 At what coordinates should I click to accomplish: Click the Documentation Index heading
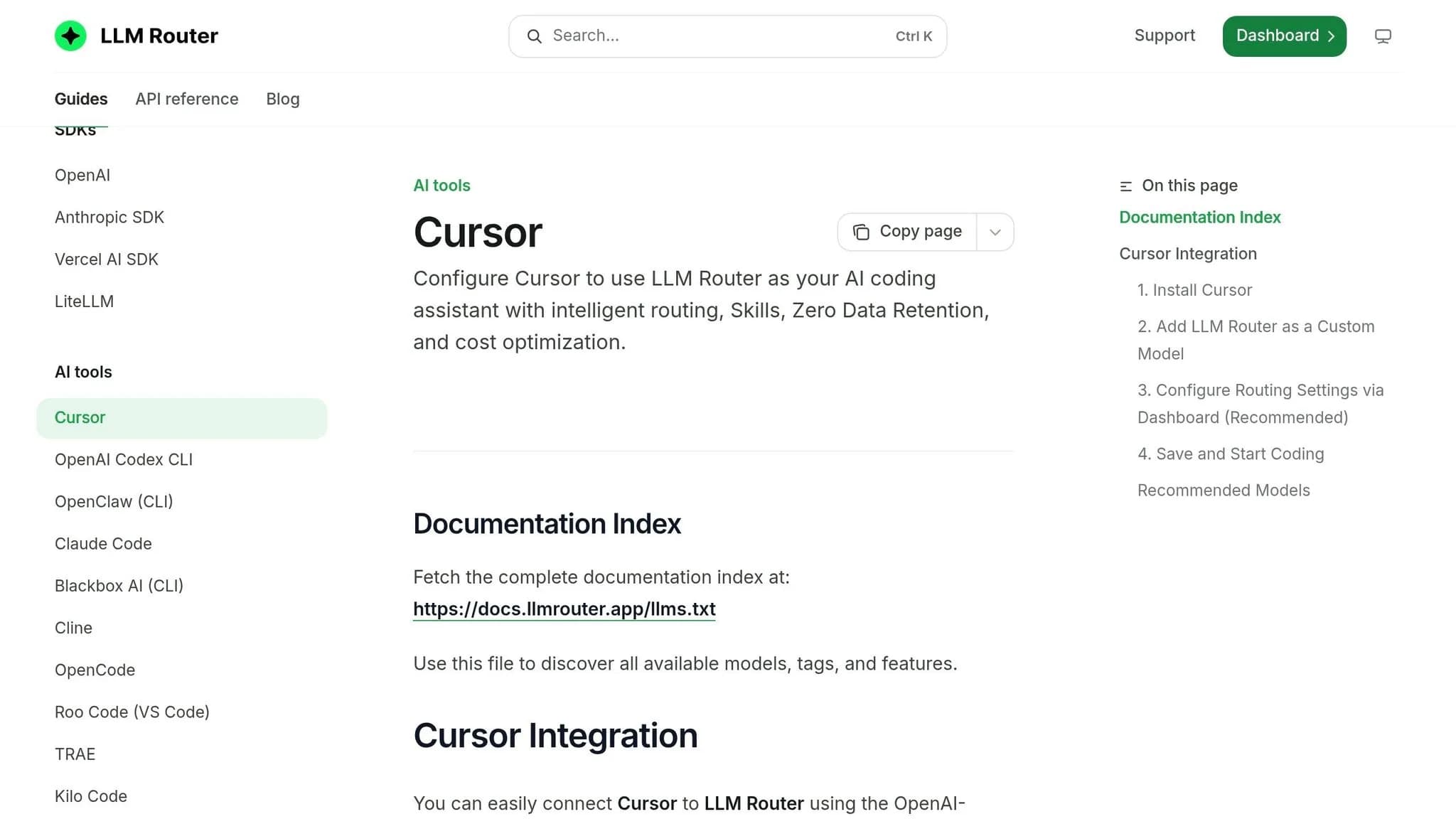(x=547, y=524)
